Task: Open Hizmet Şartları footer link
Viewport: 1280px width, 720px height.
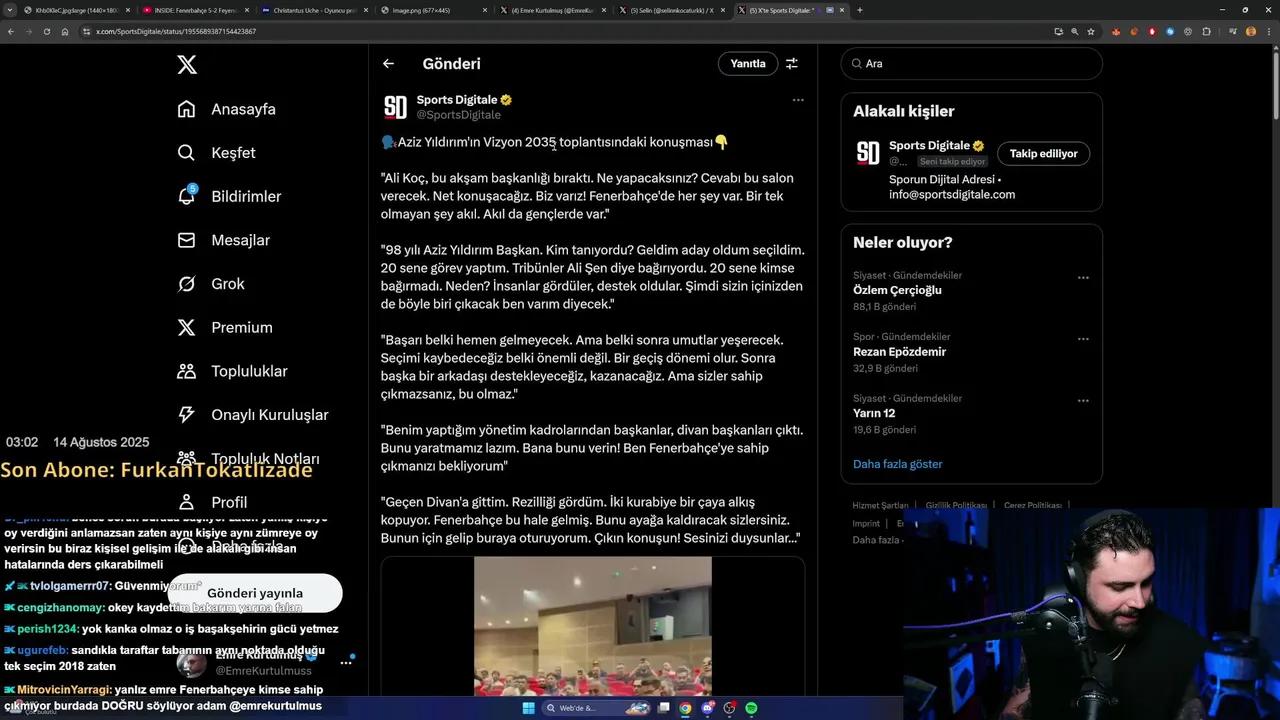Action: [x=881, y=506]
